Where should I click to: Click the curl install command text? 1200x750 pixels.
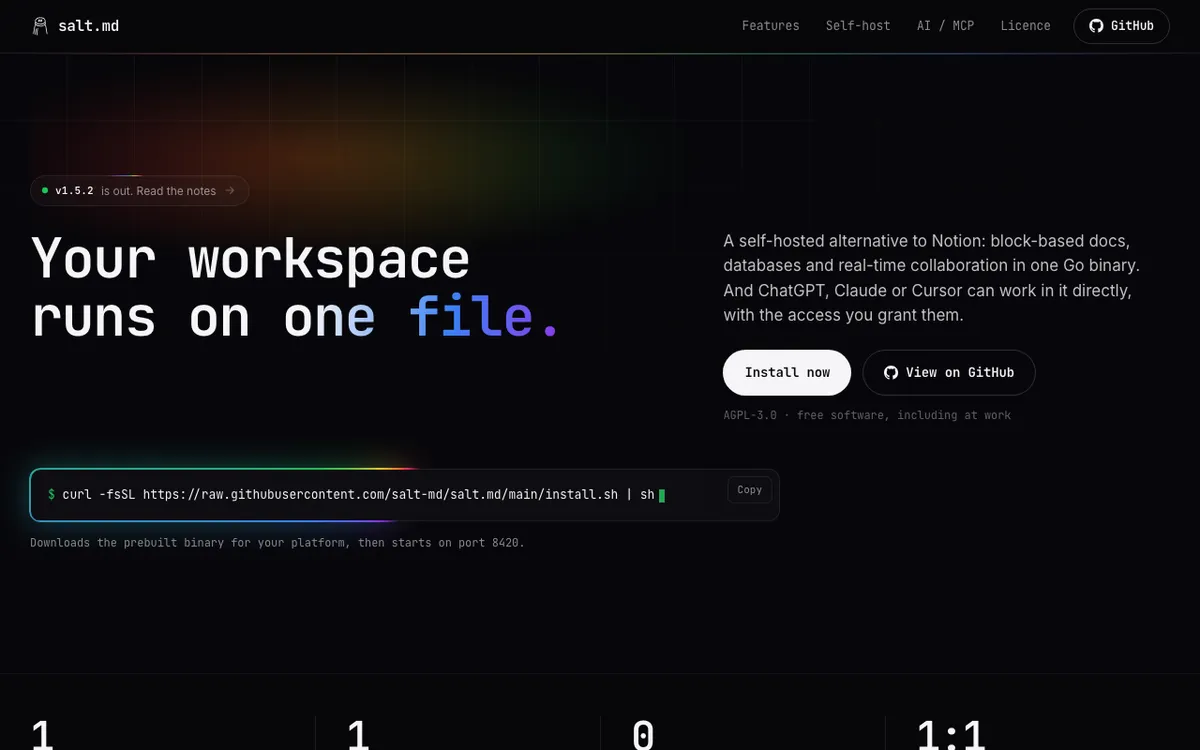click(358, 494)
